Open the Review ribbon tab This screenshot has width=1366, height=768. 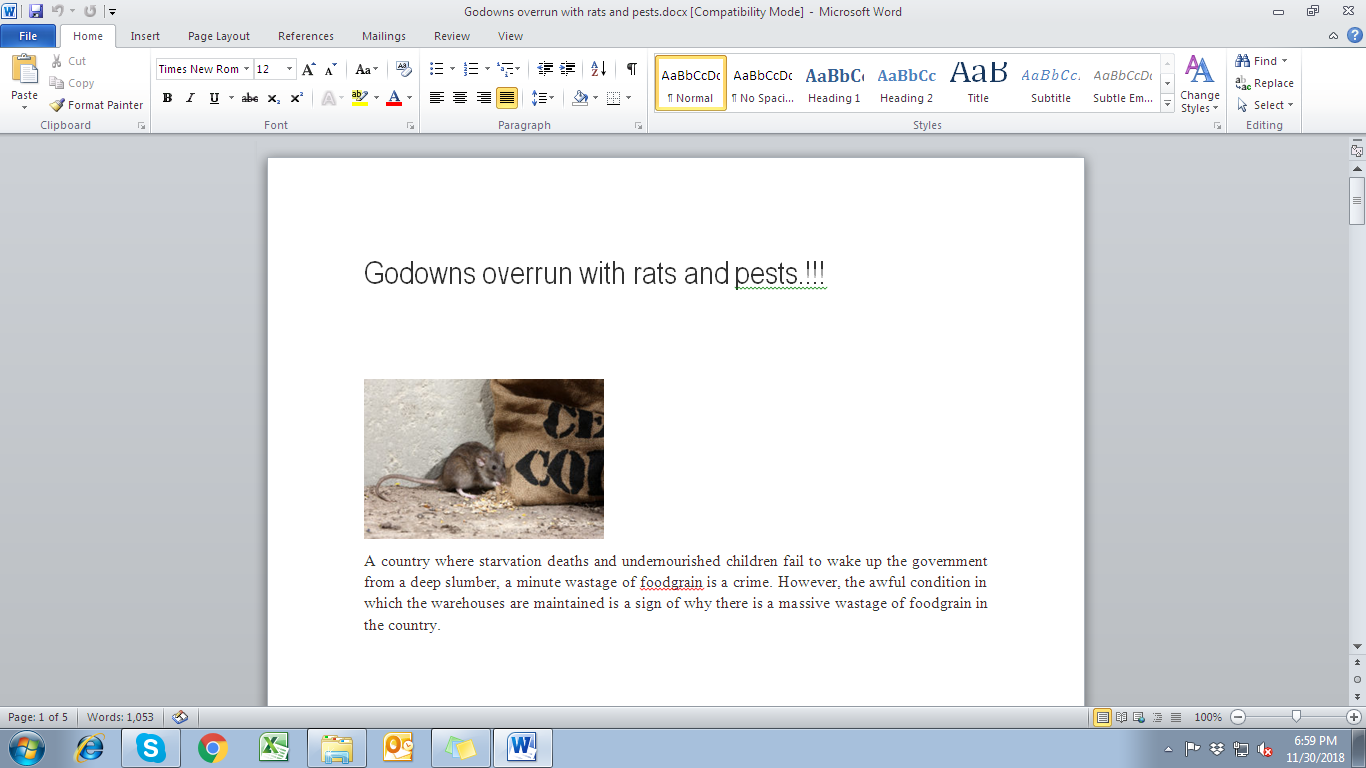pyautogui.click(x=451, y=36)
